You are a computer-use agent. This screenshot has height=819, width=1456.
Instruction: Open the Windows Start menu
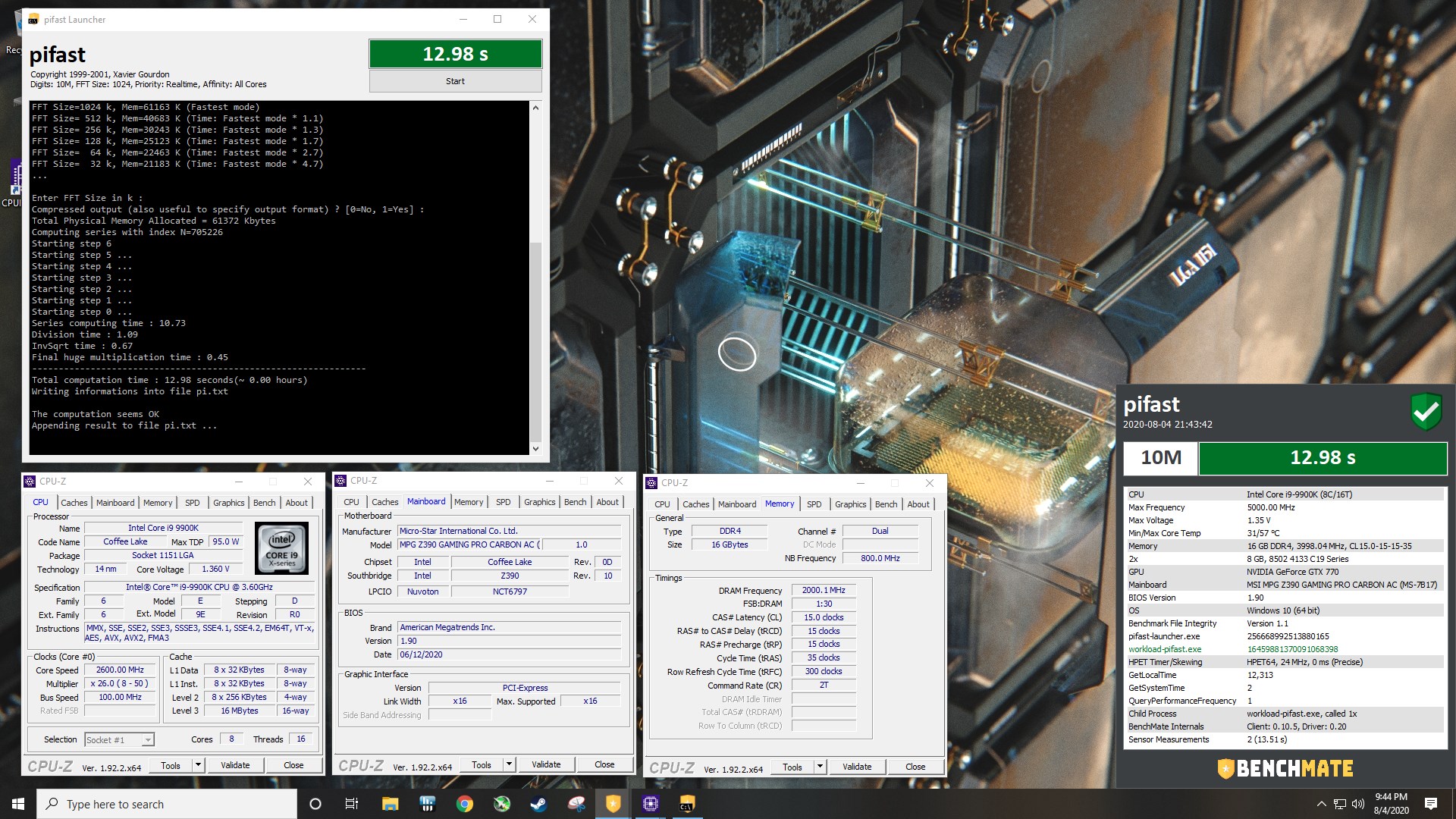(x=18, y=804)
